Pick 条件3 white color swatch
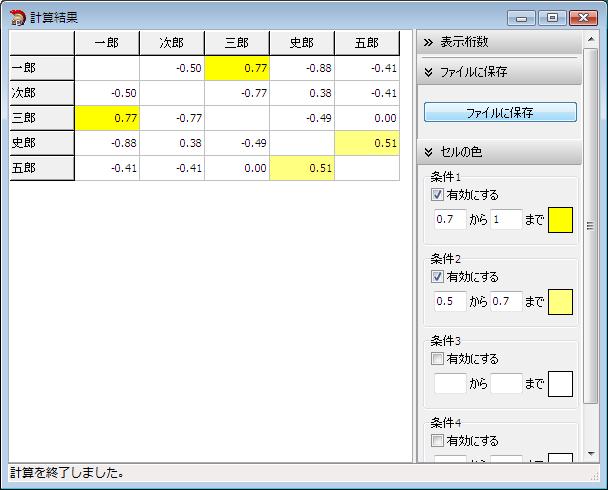 560,383
